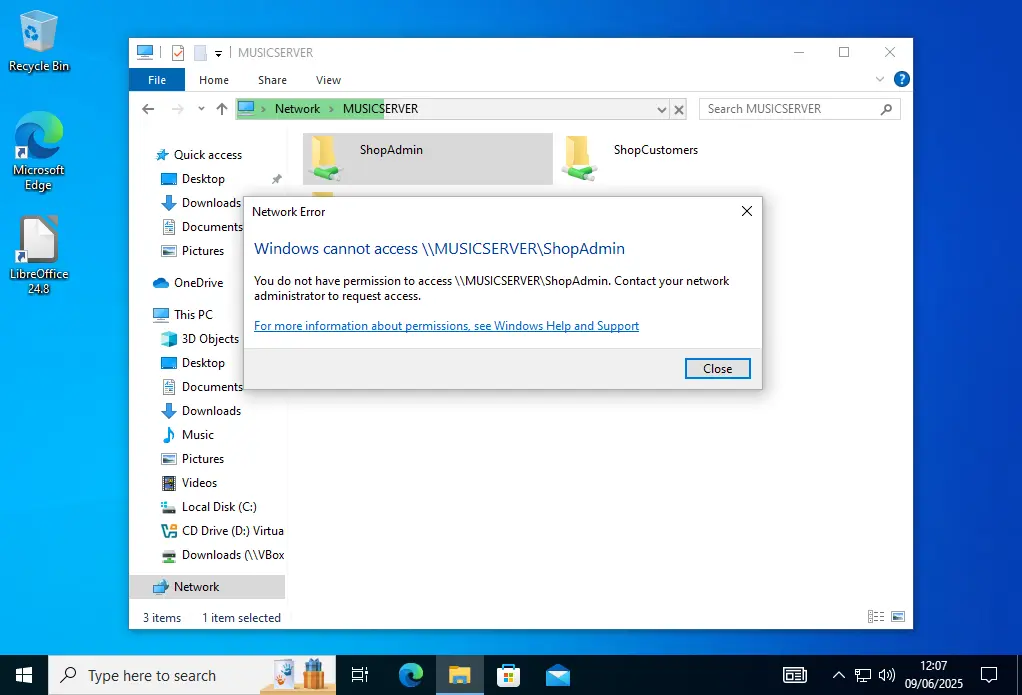The image size is (1022, 695).
Task: Open the Mail app from the taskbar
Action: click(x=557, y=675)
